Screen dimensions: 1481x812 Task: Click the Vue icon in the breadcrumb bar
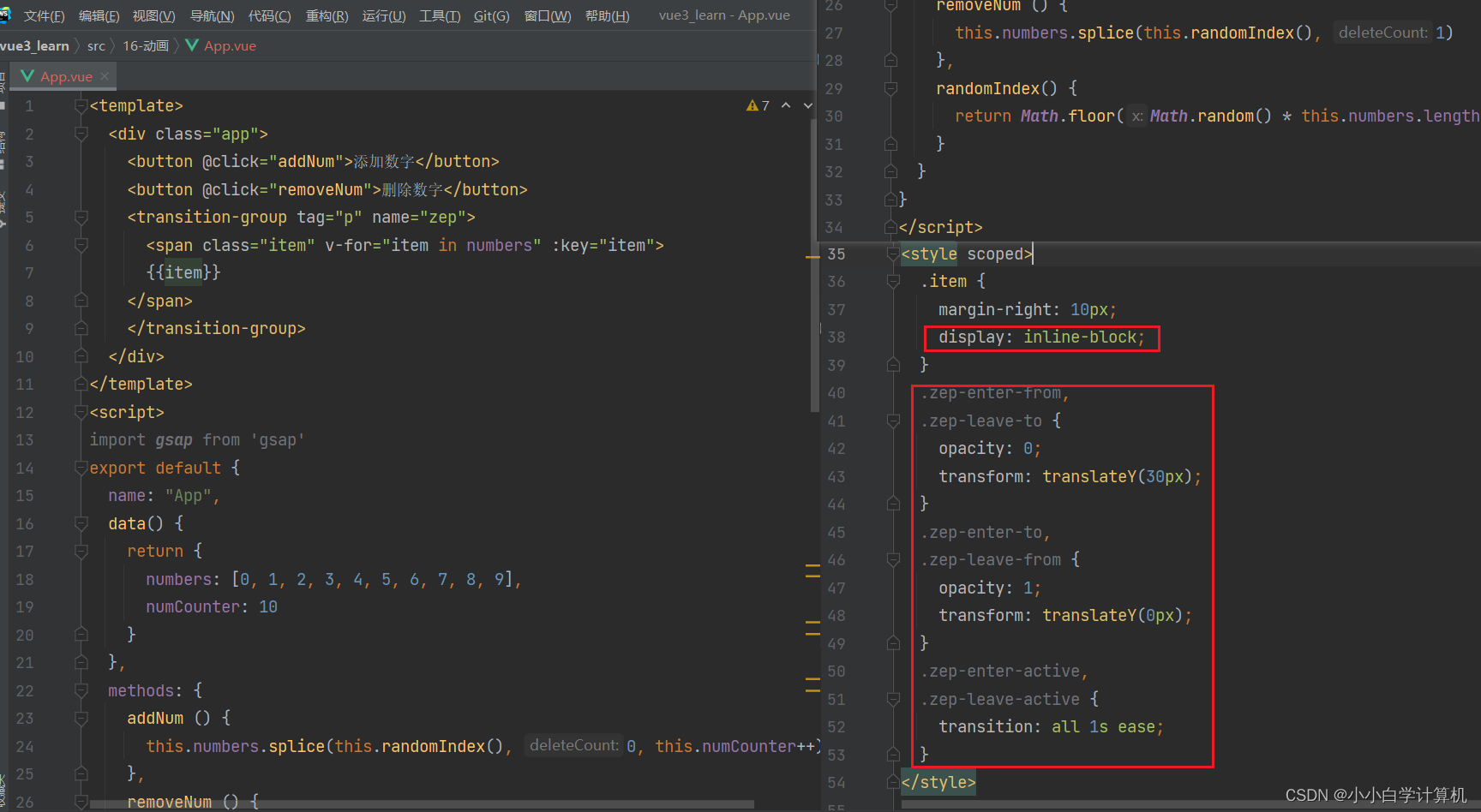click(192, 45)
